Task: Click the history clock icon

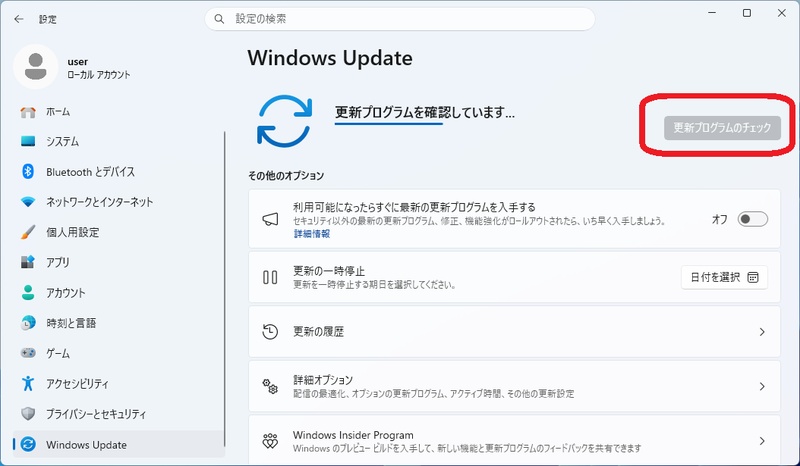Action: 270,332
